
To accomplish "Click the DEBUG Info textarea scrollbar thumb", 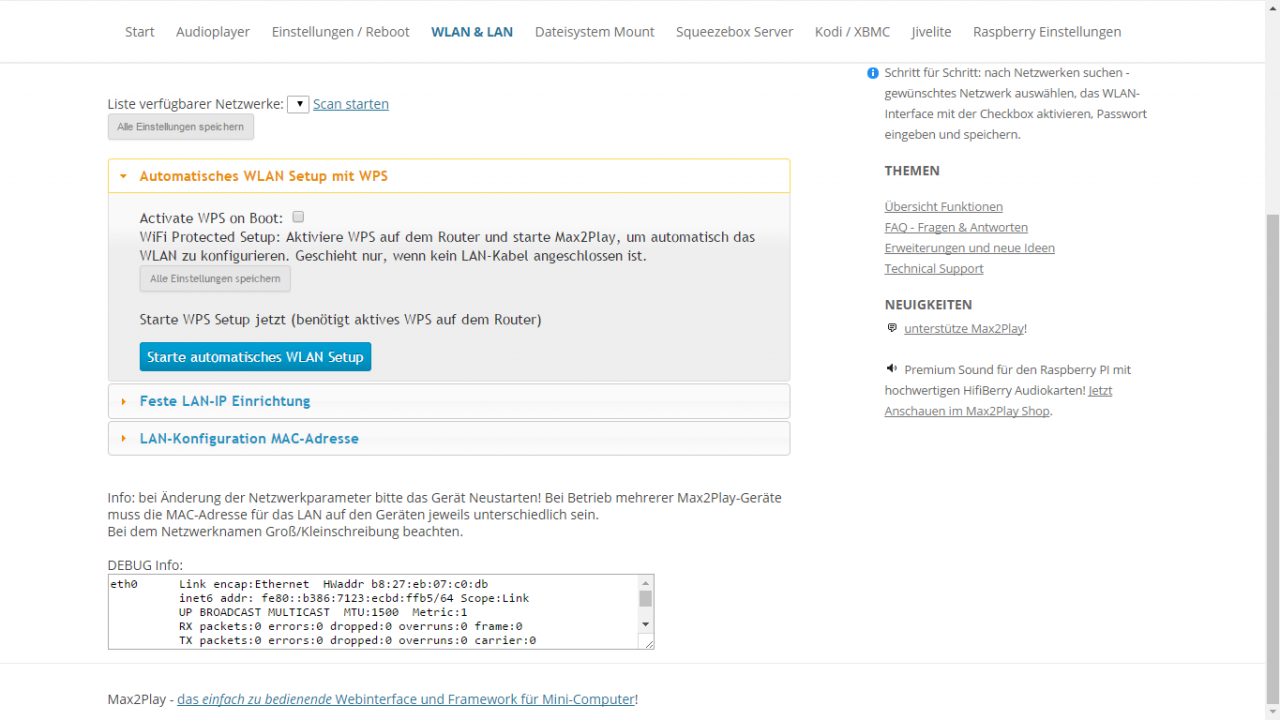I will 646,599.
